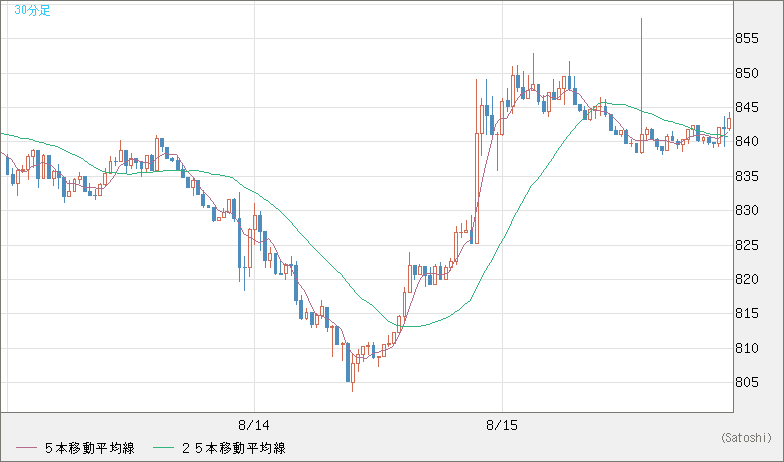Click the 820 price axis label
784x462 pixels.
[746, 280]
